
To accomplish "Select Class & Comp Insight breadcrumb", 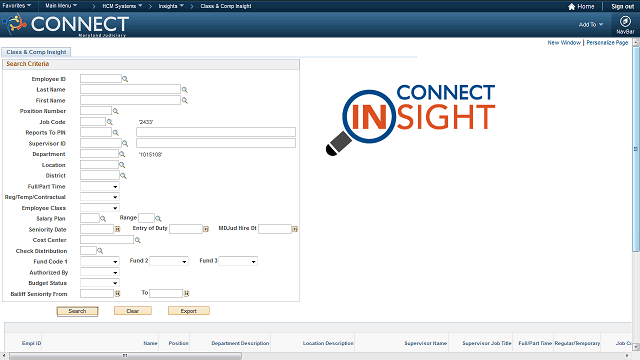I will click(226, 6).
